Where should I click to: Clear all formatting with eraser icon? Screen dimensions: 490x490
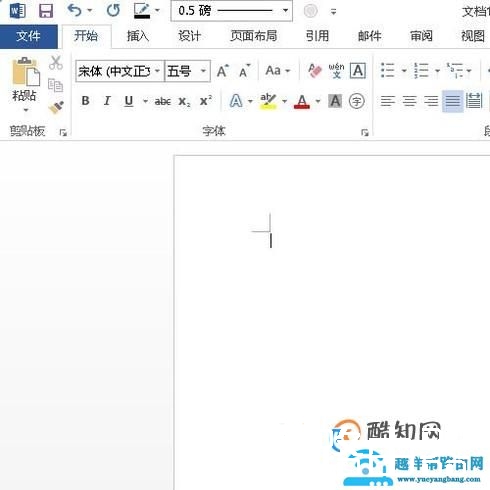314,71
